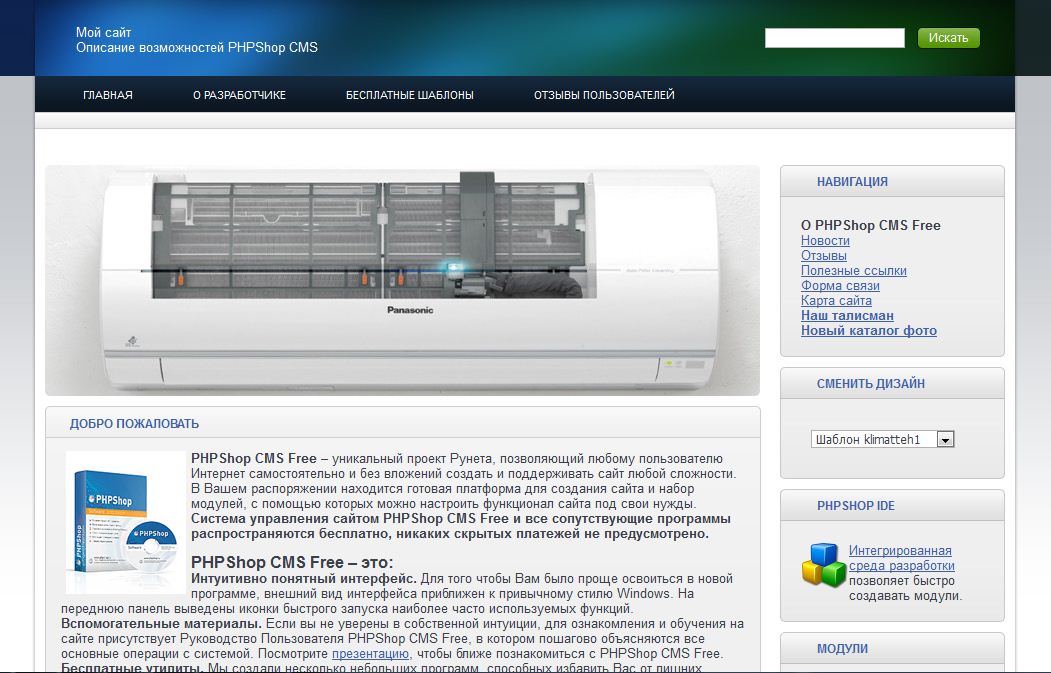This screenshot has width=1051, height=673.
Task: Open ОТЗЫВЫ ПОЛЬЗОВАТЕЛЕЙ menu item
Action: (604, 95)
